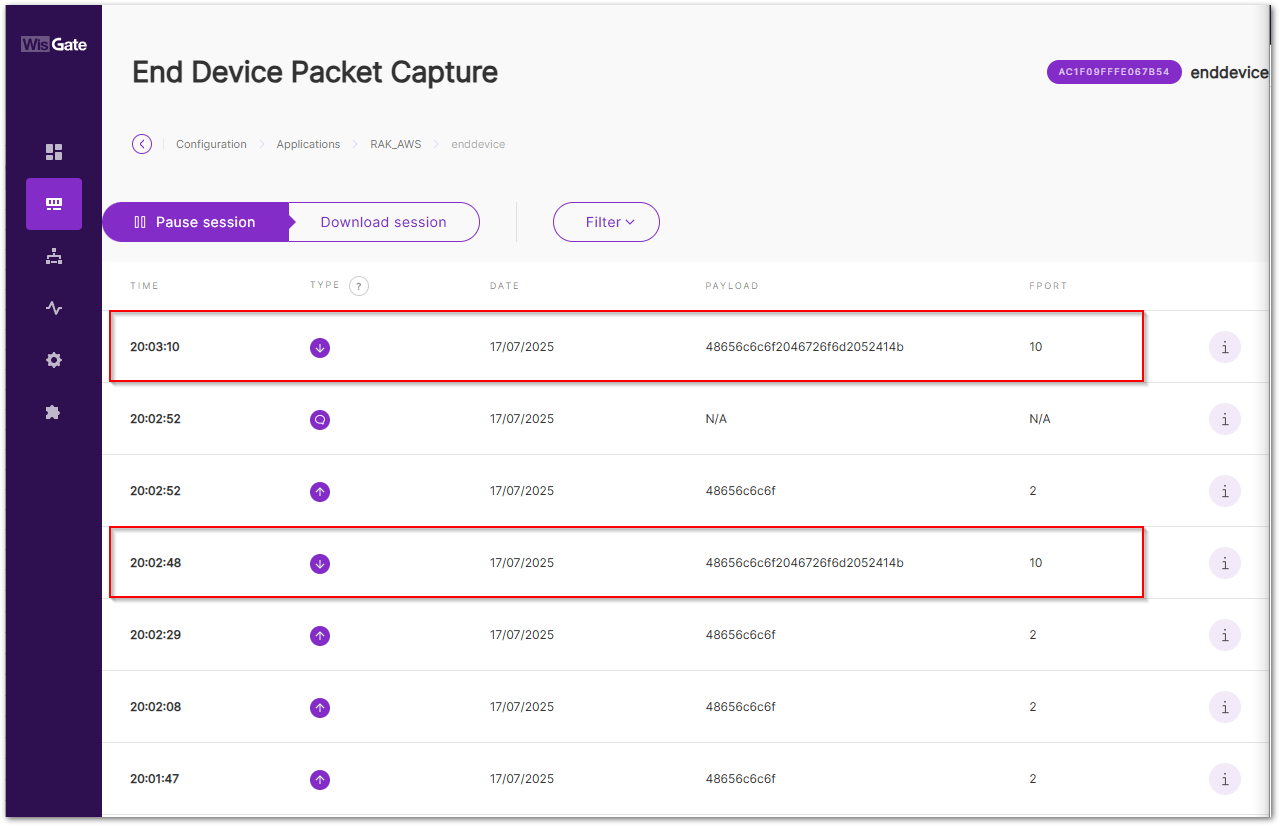Open the Filter dropdown
1280x826 pixels.
606,221
